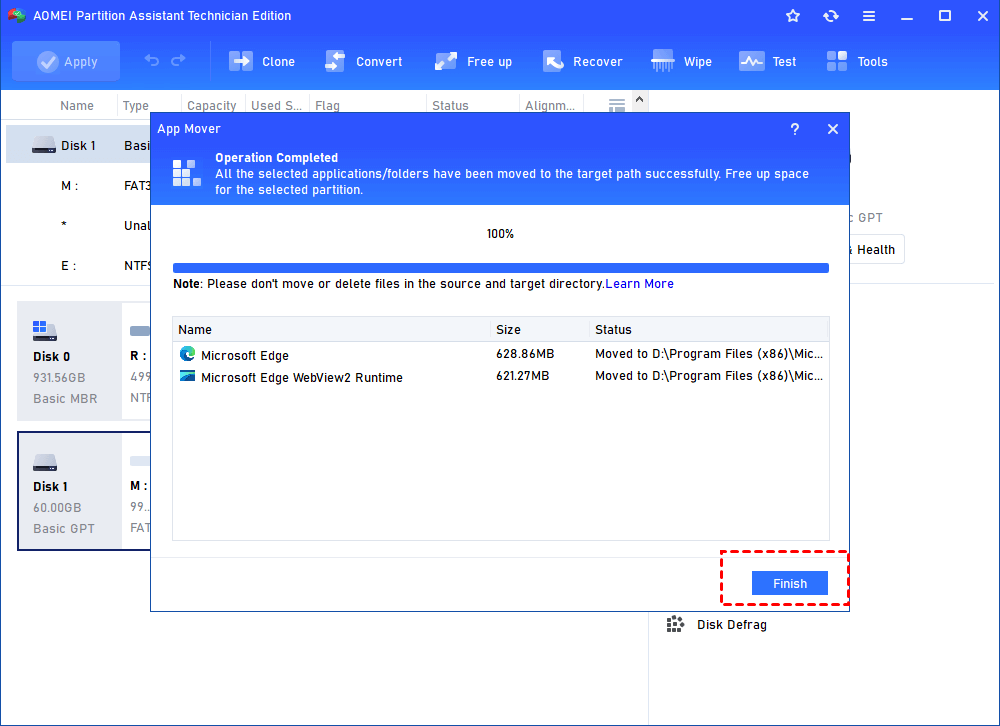Close the App Mover dialog
The image size is (1000, 726).
click(832, 129)
